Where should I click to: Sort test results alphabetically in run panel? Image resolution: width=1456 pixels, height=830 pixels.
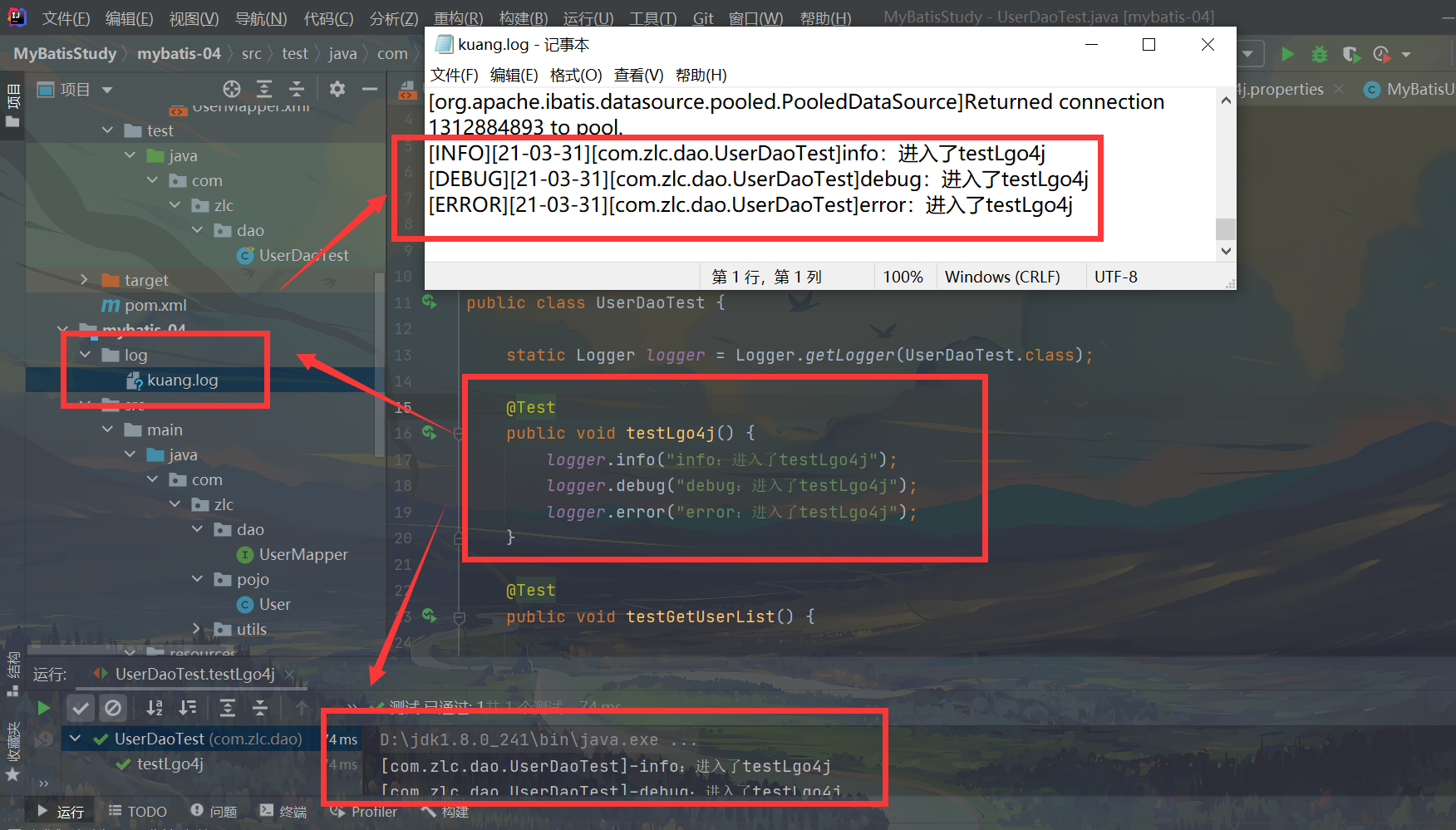tap(154, 708)
